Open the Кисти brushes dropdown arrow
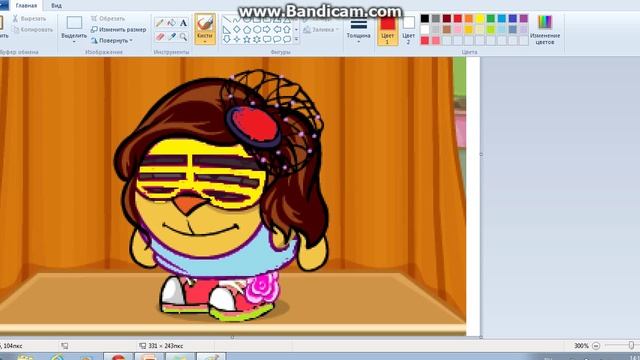The image size is (640, 360). (205, 41)
